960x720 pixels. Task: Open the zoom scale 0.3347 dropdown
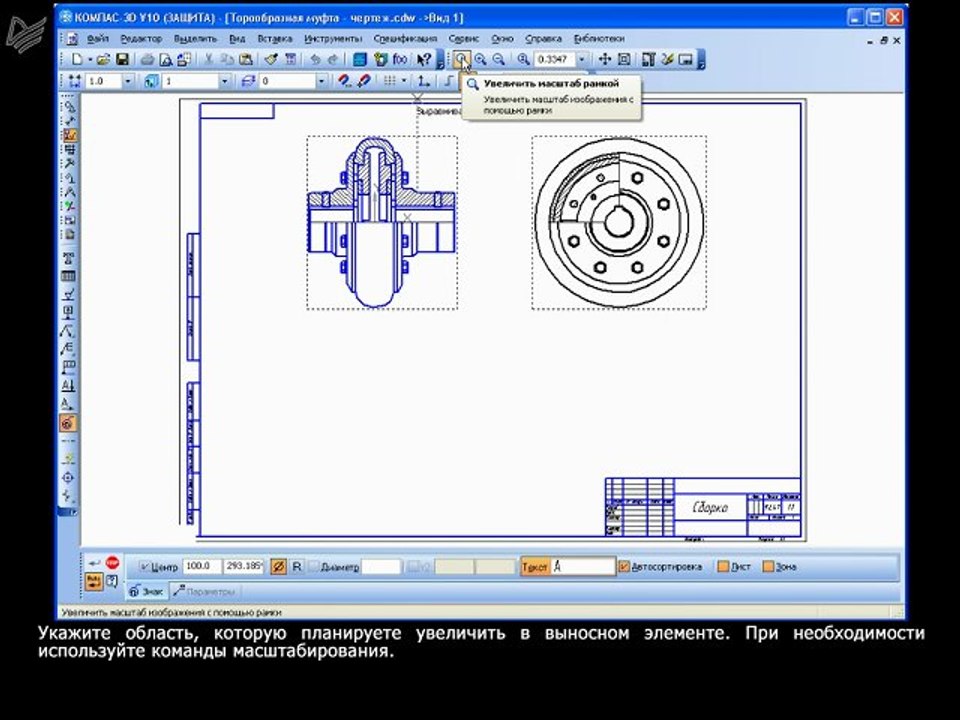tap(582, 59)
